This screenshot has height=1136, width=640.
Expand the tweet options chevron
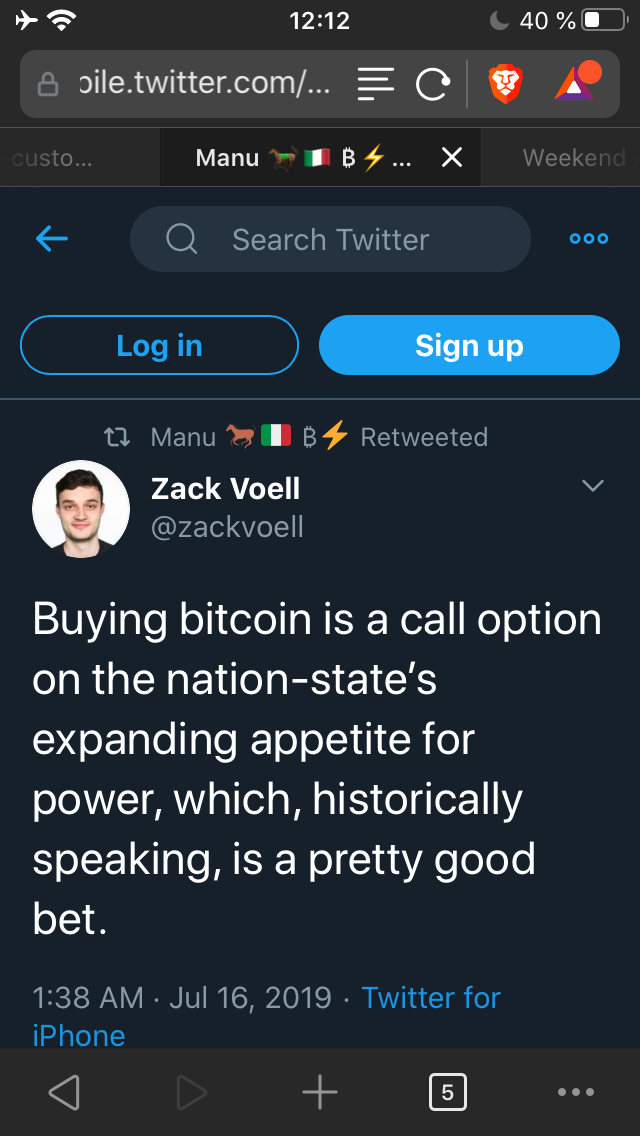[x=593, y=486]
